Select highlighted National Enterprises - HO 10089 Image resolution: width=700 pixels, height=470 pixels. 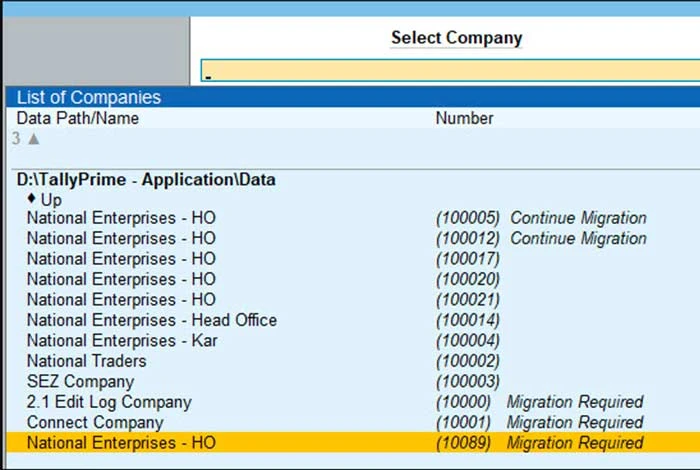click(353, 443)
